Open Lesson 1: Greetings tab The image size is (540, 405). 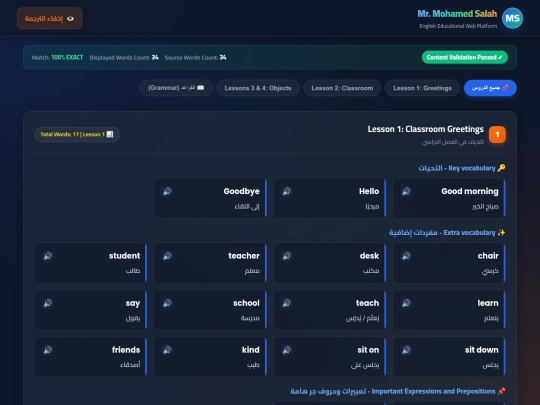(x=422, y=88)
